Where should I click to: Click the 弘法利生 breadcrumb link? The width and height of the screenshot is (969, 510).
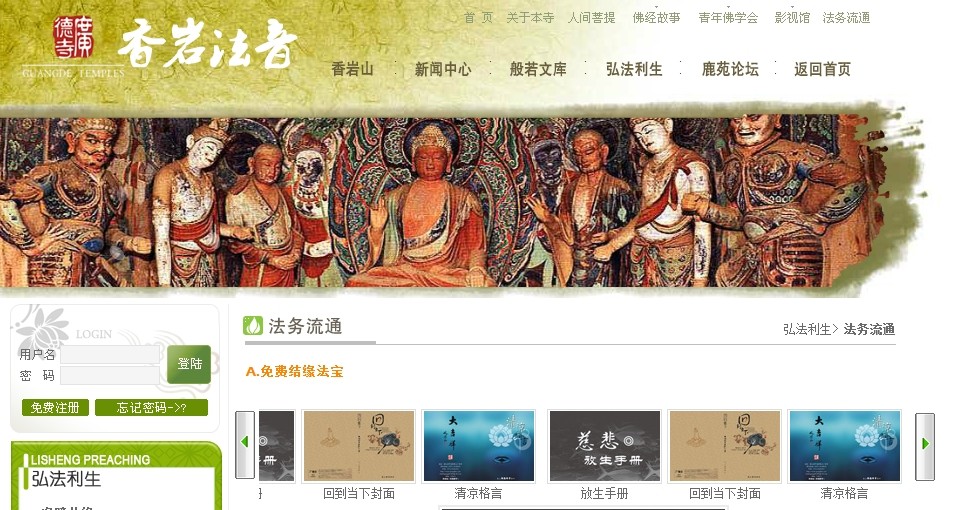pos(806,329)
